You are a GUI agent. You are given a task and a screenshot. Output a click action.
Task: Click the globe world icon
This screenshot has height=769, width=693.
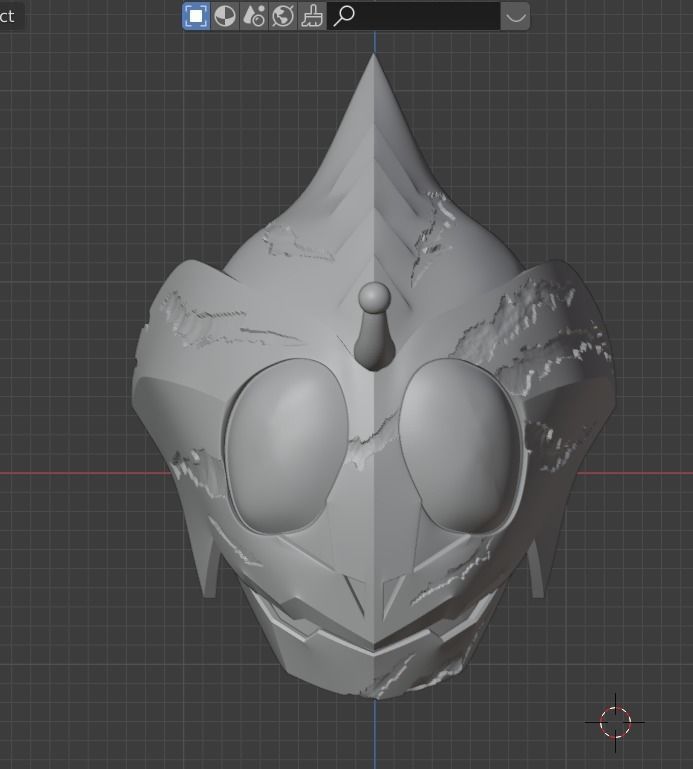283,16
